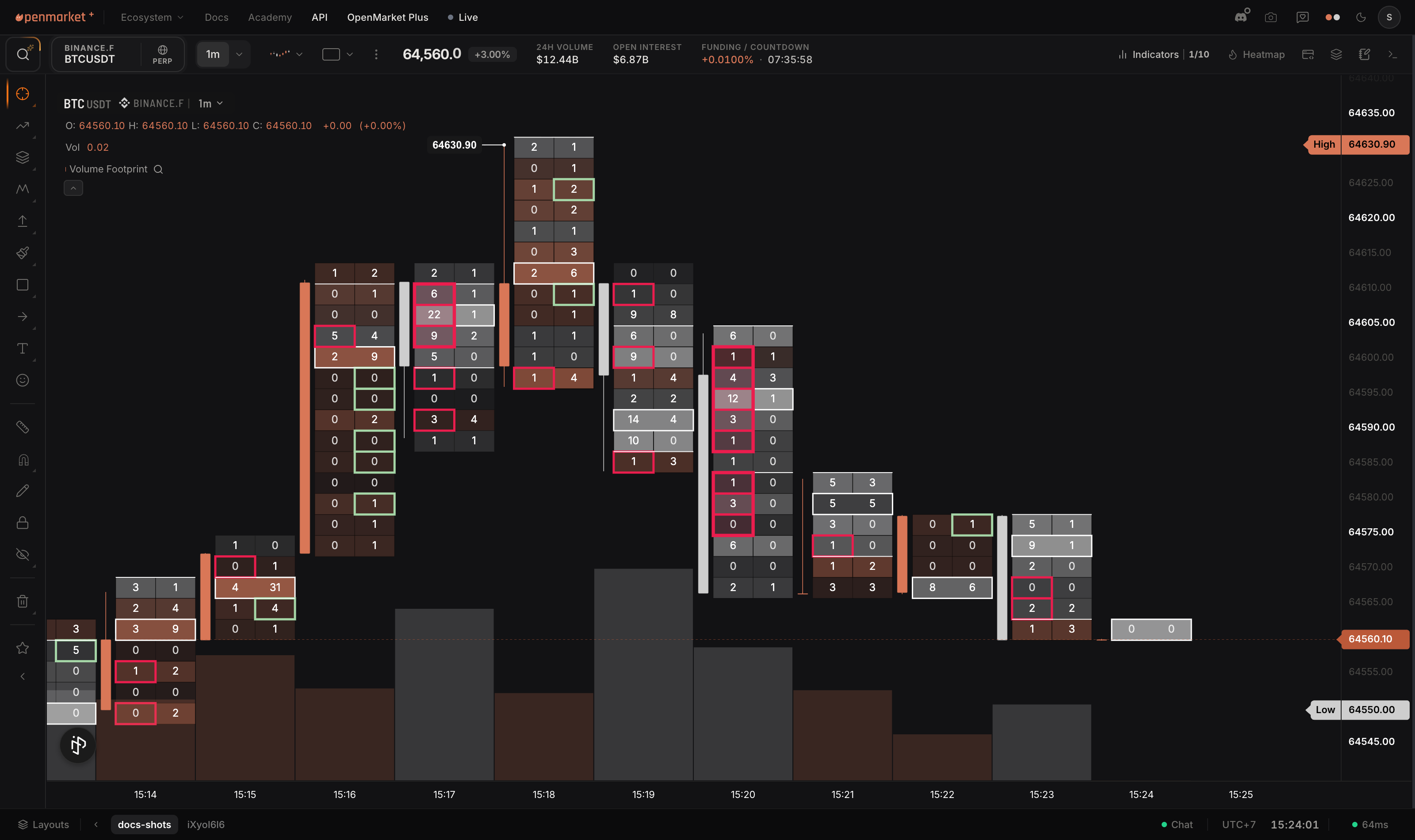Go to the Academy page
The image size is (1415, 840).
[x=270, y=18]
